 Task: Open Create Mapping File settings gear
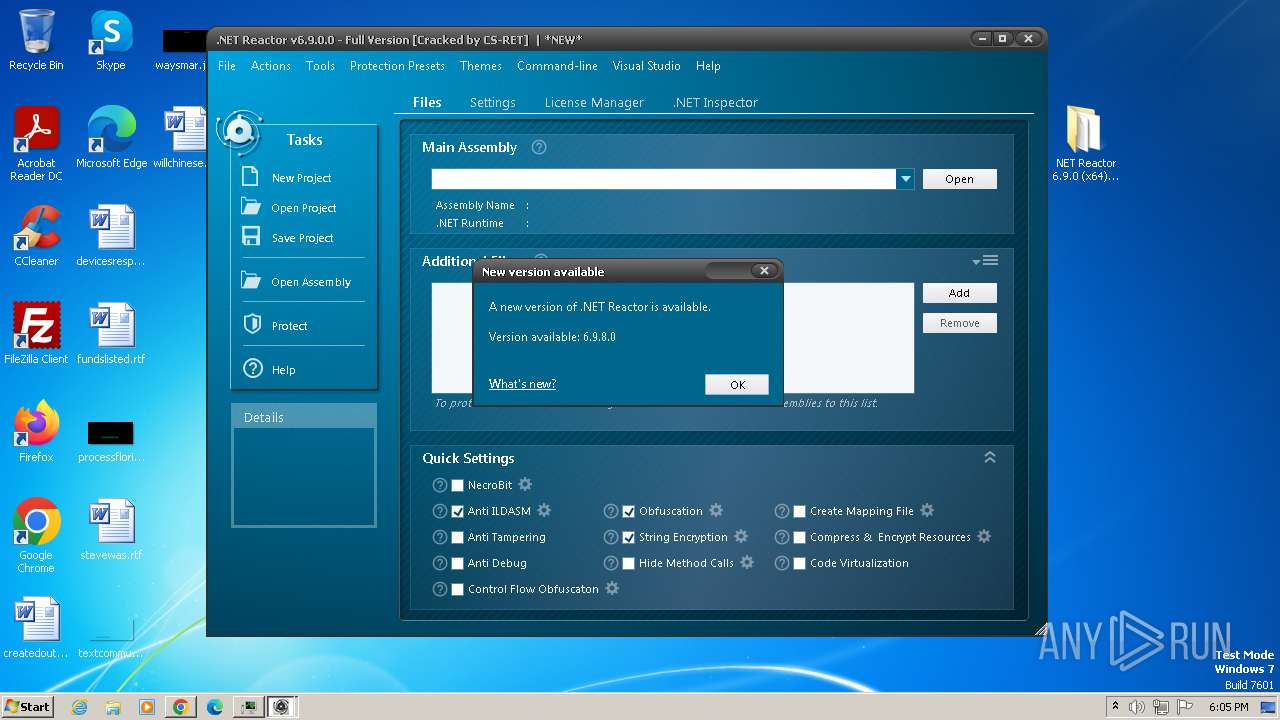[x=927, y=510]
